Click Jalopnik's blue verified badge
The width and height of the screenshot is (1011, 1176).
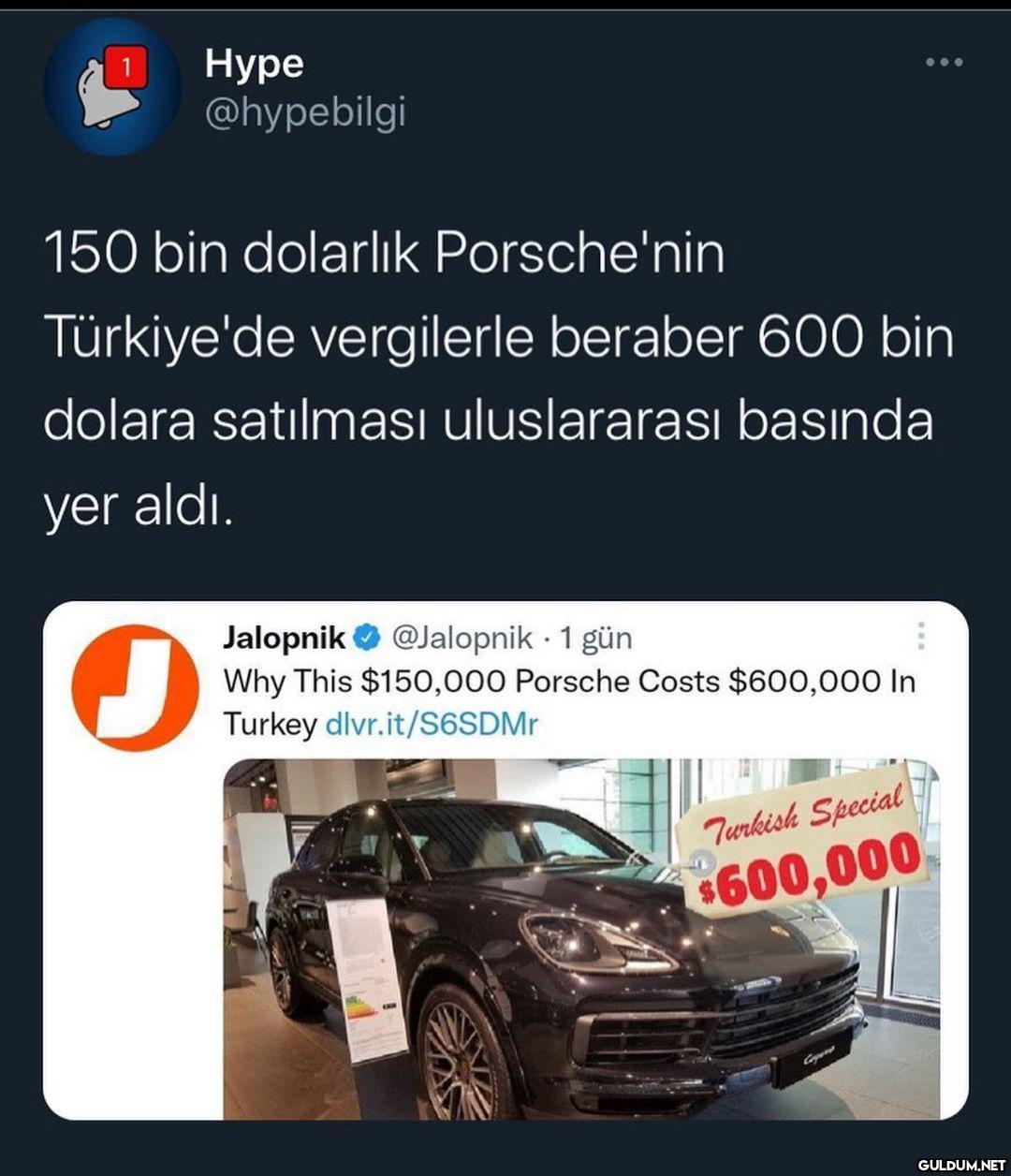point(369,639)
